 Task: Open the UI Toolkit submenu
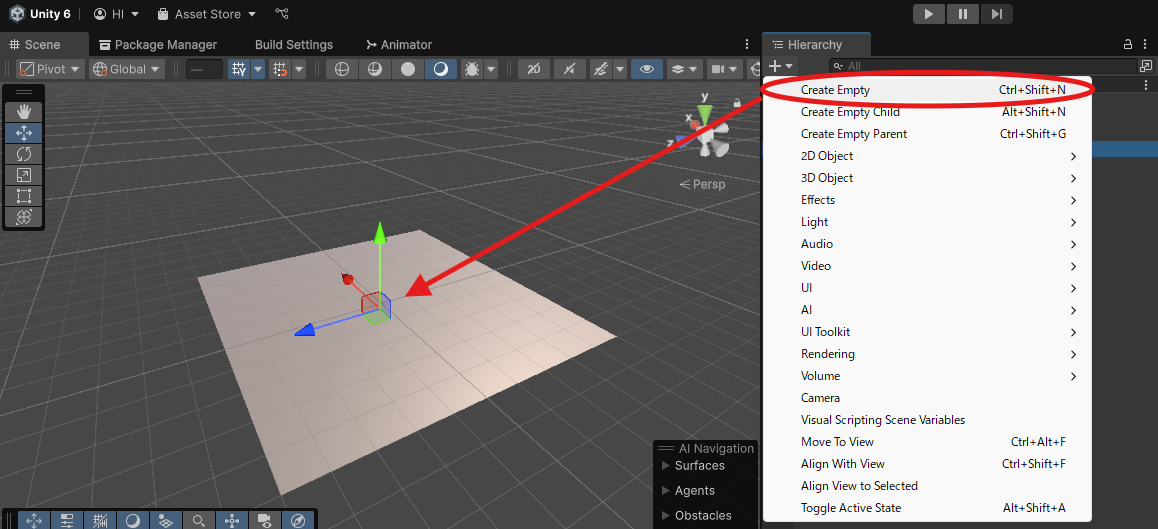tap(927, 332)
